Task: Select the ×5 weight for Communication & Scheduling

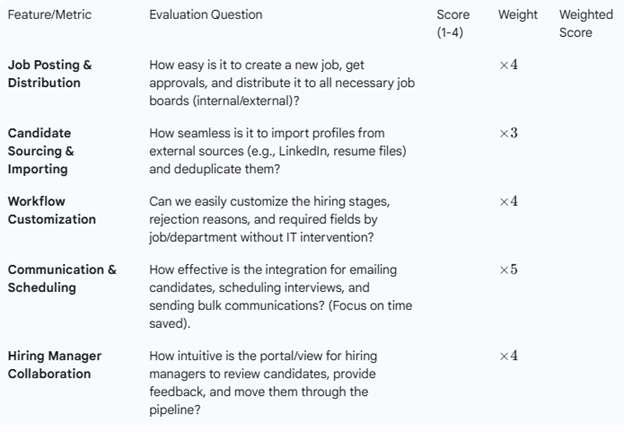Action: [x=508, y=269]
